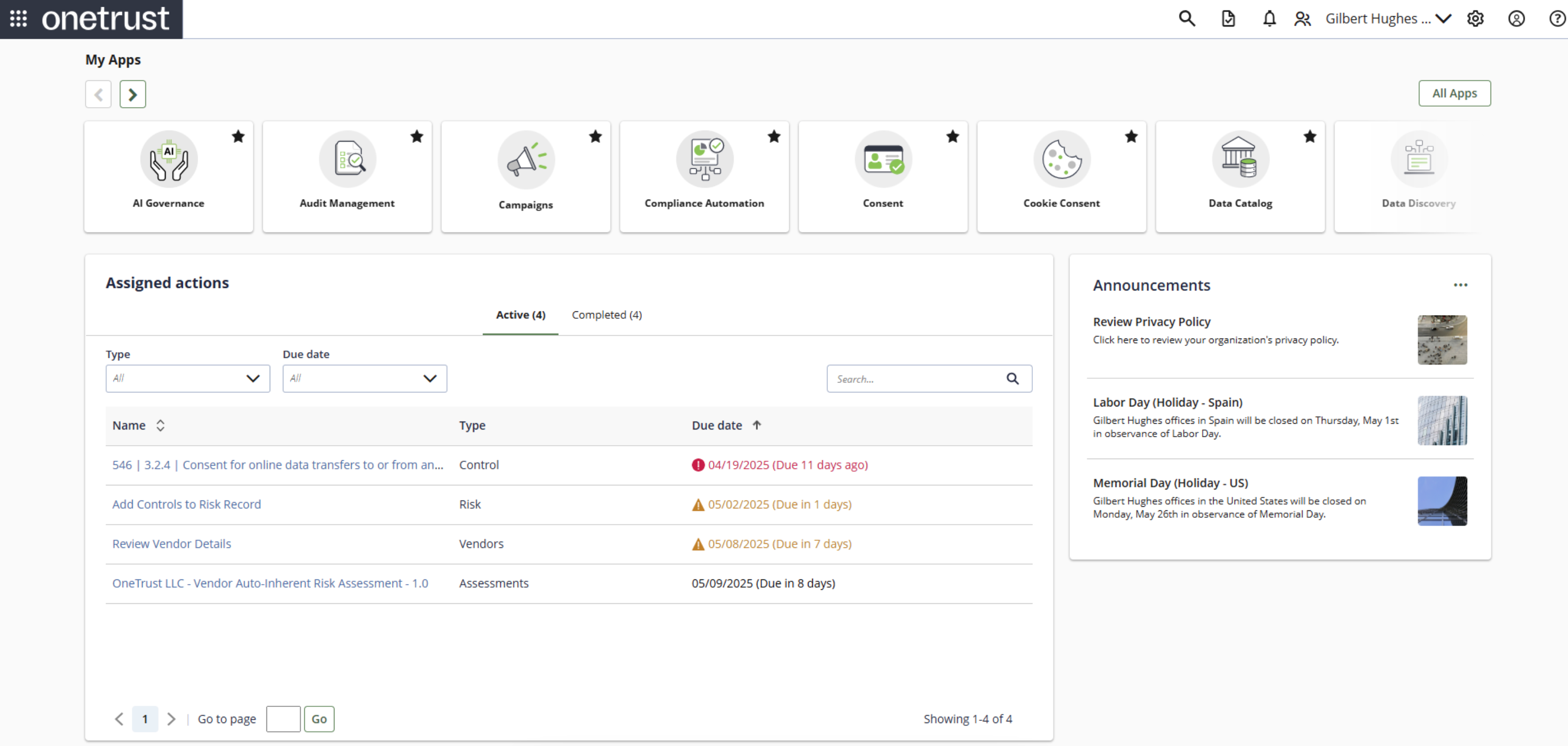Viewport: 1568px width, 746px height.
Task: Click the assigned actions Search field
Action: (x=929, y=378)
